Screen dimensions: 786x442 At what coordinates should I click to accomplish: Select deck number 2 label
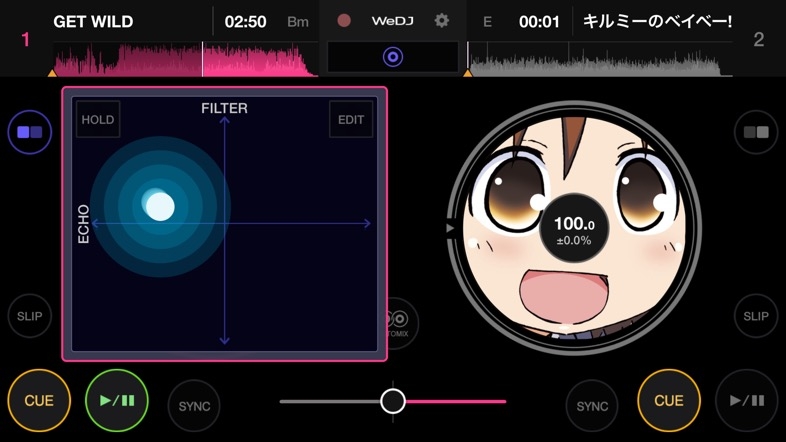click(759, 40)
